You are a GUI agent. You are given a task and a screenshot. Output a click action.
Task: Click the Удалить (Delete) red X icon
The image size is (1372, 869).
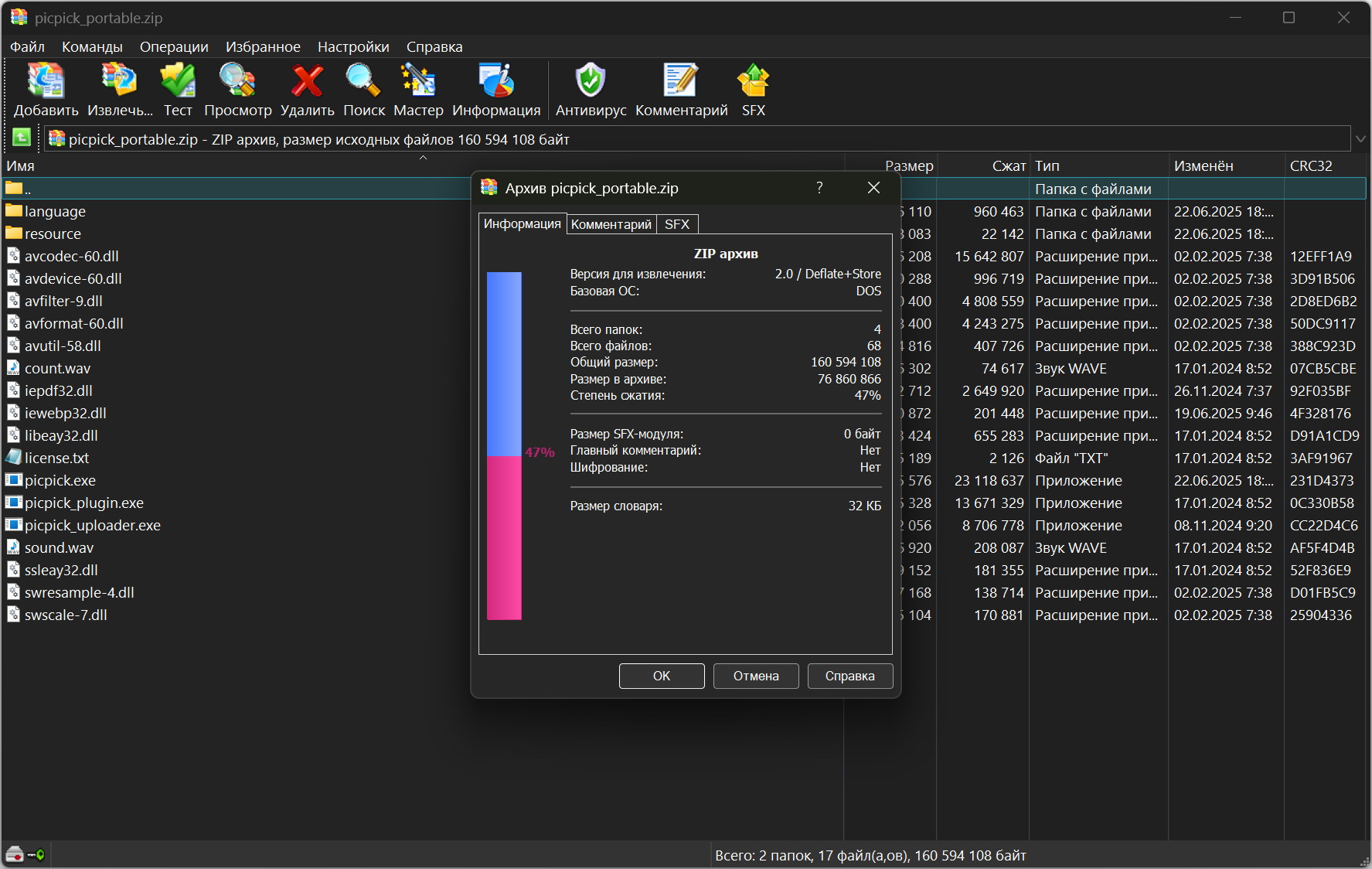click(x=307, y=80)
